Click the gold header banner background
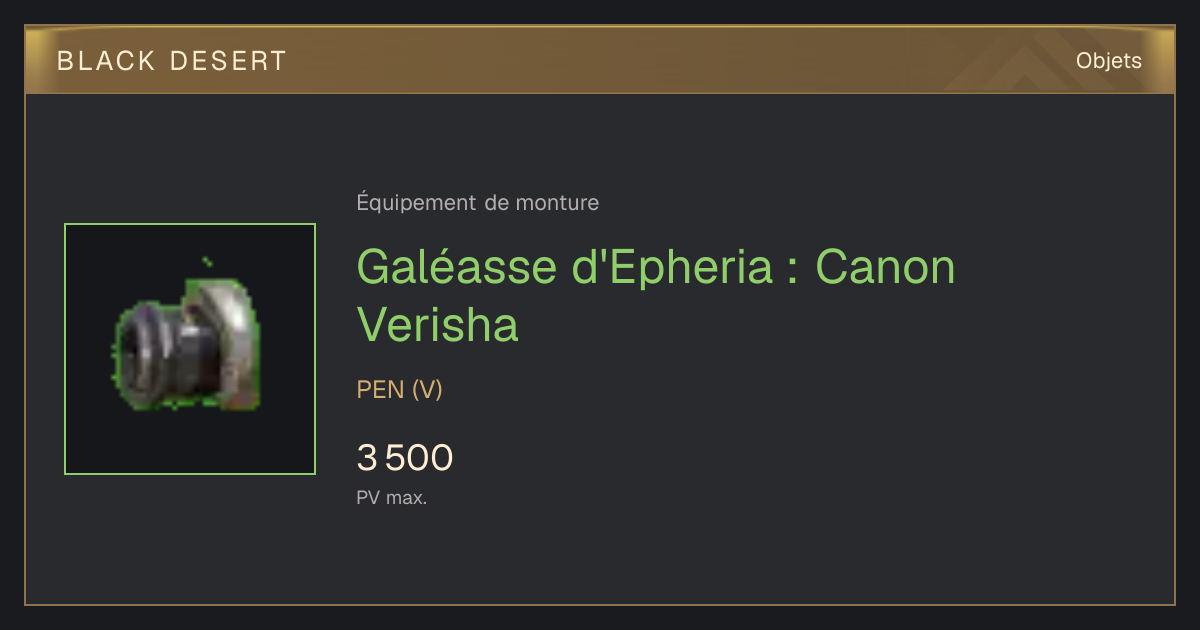This screenshot has height=630, width=1200. click(600, 61)
